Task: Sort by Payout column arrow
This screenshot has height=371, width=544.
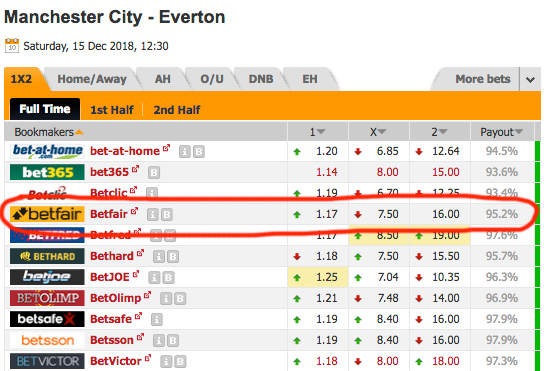Action: (x=519, y=132)
